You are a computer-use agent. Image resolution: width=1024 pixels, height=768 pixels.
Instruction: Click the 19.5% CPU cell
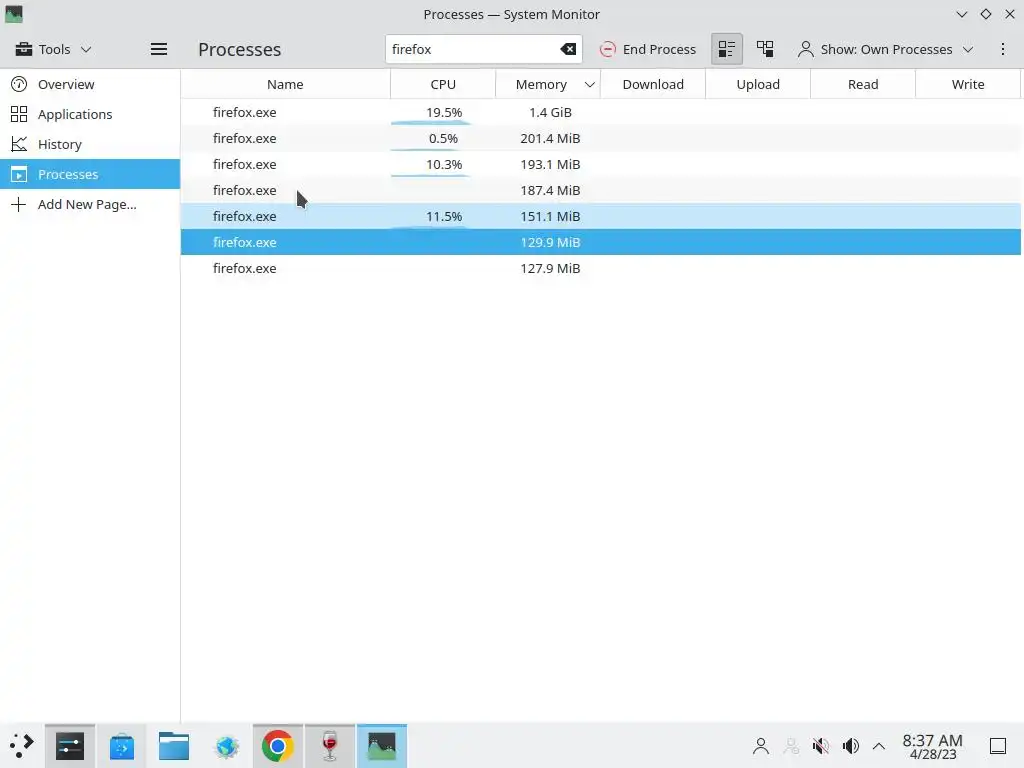(x=443, y=112)
